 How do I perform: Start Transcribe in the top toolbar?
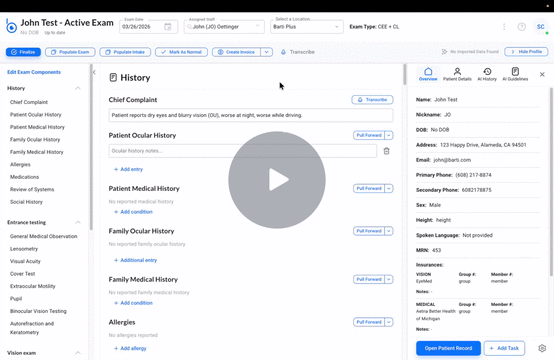pos(297,52)
